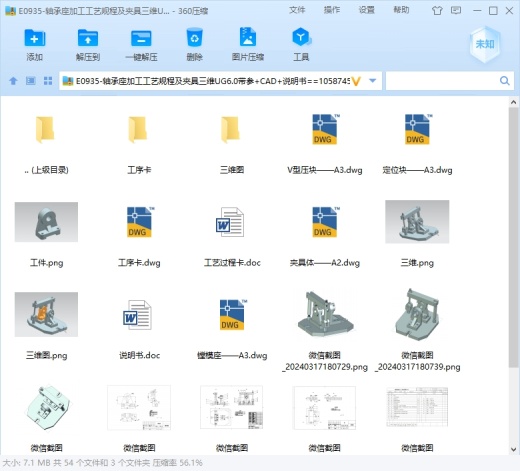This screenshot has height=471, width=520.
Task: Switch to list view icon
Action: tap(31, 81)
